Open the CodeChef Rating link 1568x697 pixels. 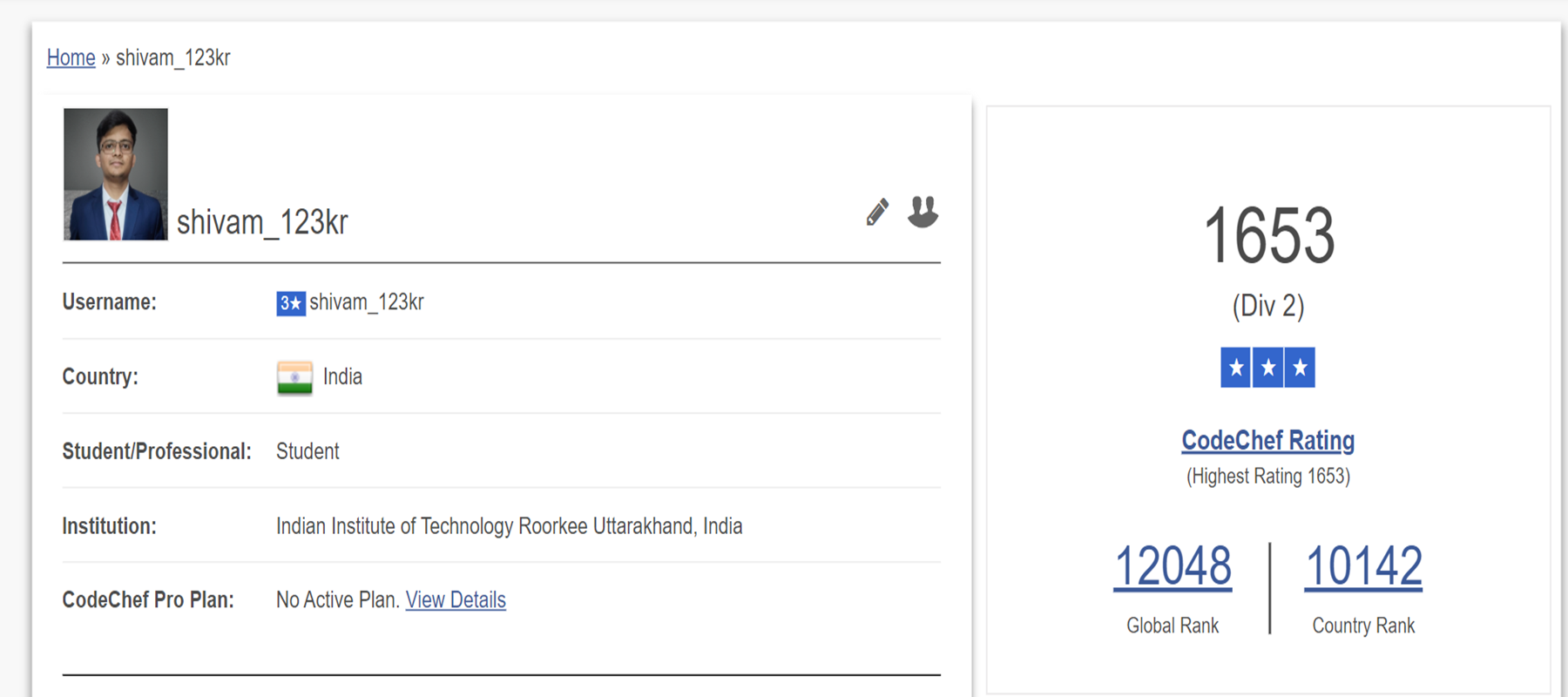pyautogui.click(x=1267, y=441)
